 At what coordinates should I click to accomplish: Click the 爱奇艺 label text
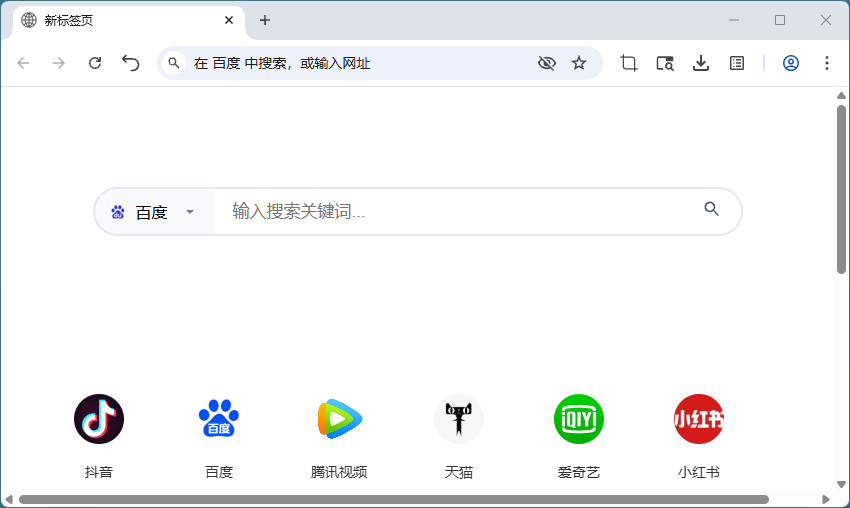[579, 472]
